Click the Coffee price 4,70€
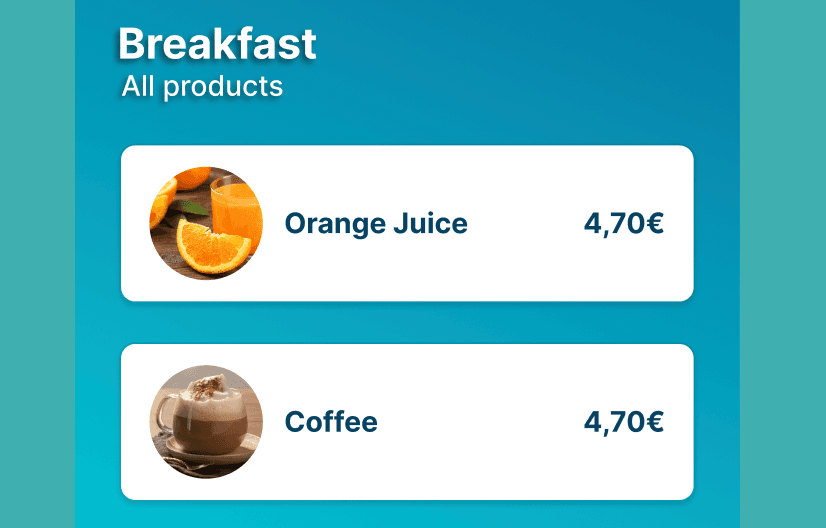The width and height of the screenshot is (826, 528). 623,422
